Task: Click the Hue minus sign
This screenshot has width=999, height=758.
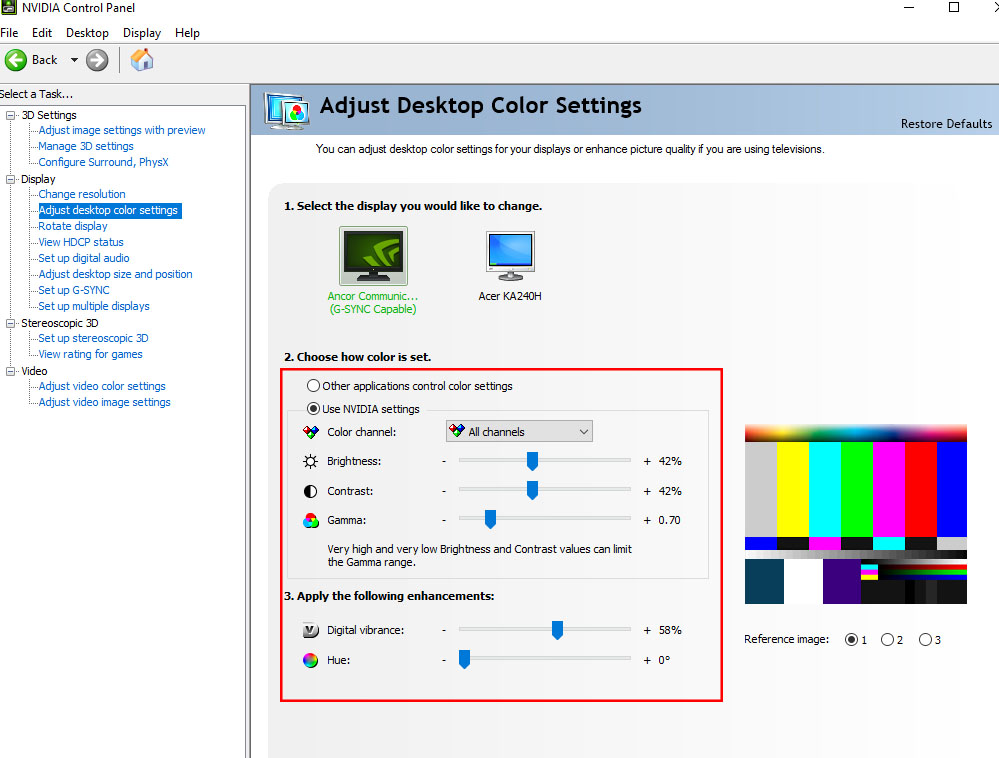Action: pyautogui.click(x=444, y=661)
